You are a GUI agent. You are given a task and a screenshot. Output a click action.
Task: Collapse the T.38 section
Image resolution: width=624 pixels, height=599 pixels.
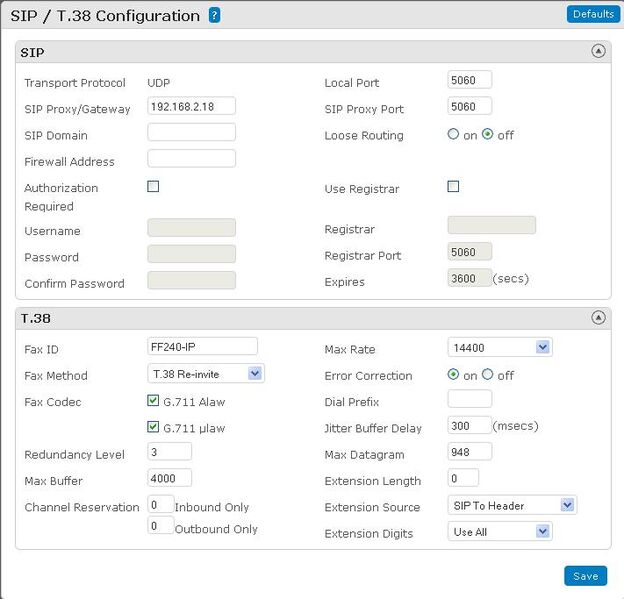point(598,318)
